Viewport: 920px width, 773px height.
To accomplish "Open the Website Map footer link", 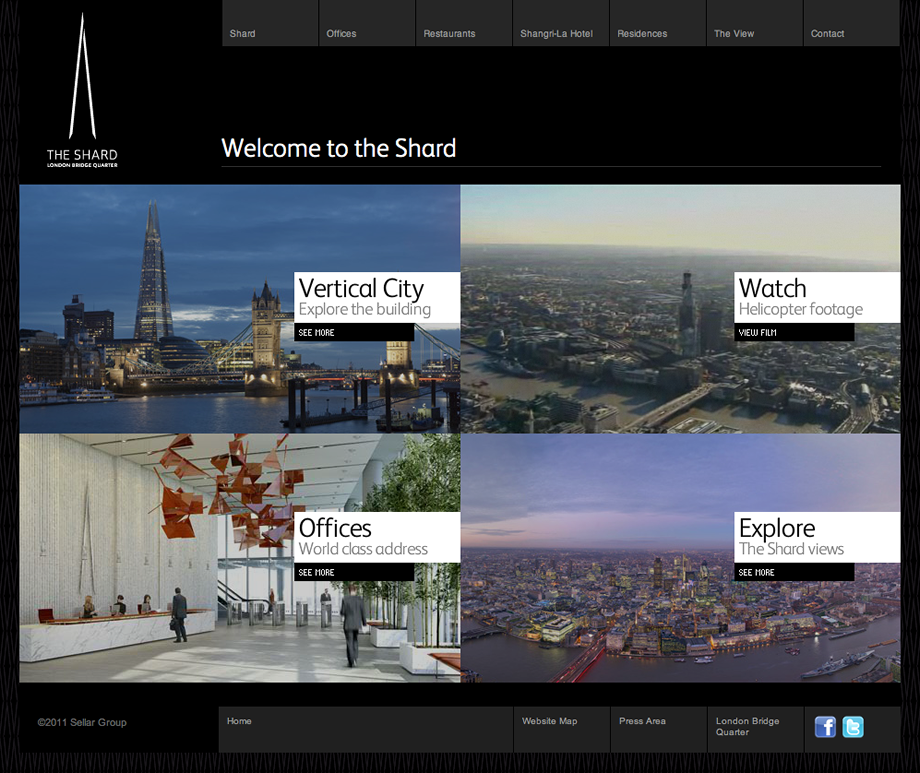I will point(550,721).
